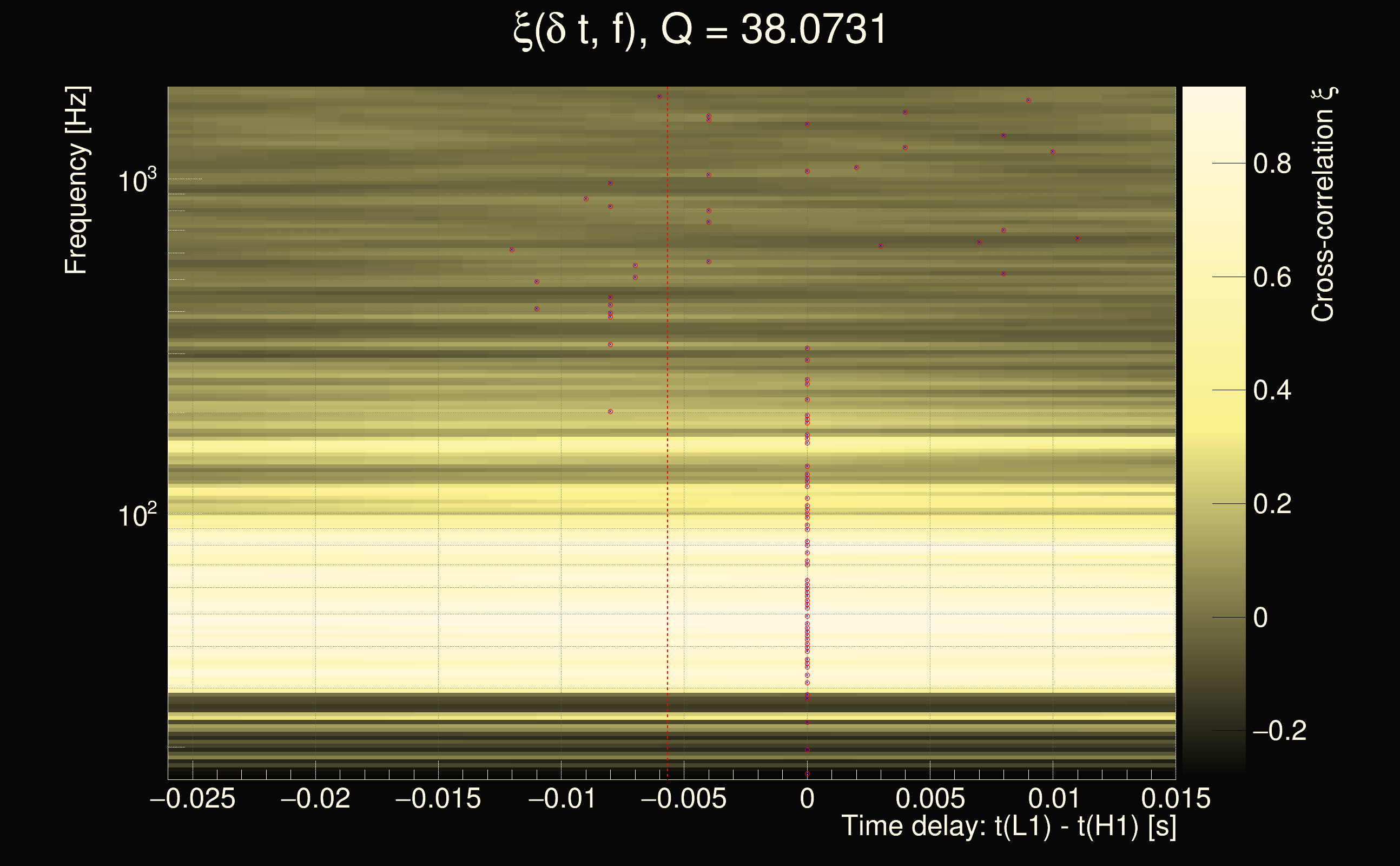Click the Time delay x-axis title
Screen dimensions: 1400x866
click(1008, 826)
